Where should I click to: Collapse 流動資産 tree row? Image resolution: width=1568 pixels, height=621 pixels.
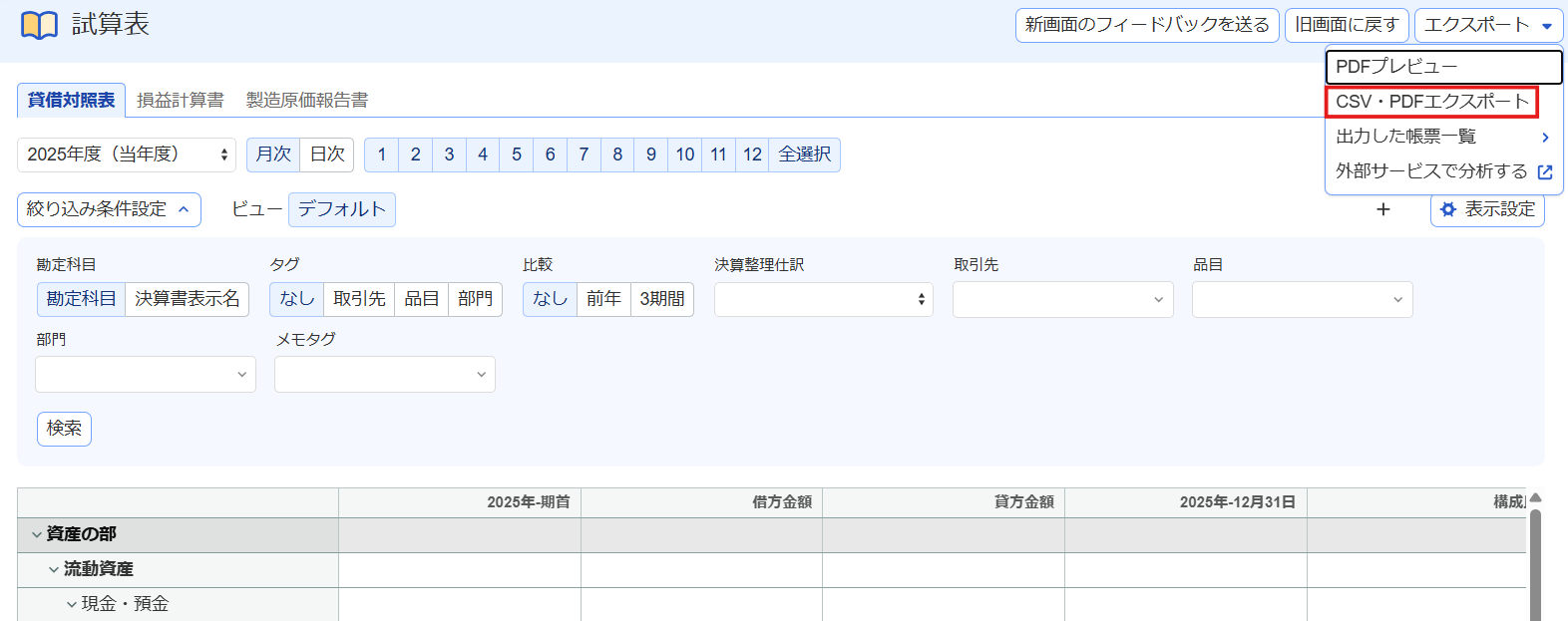point(54,570)
